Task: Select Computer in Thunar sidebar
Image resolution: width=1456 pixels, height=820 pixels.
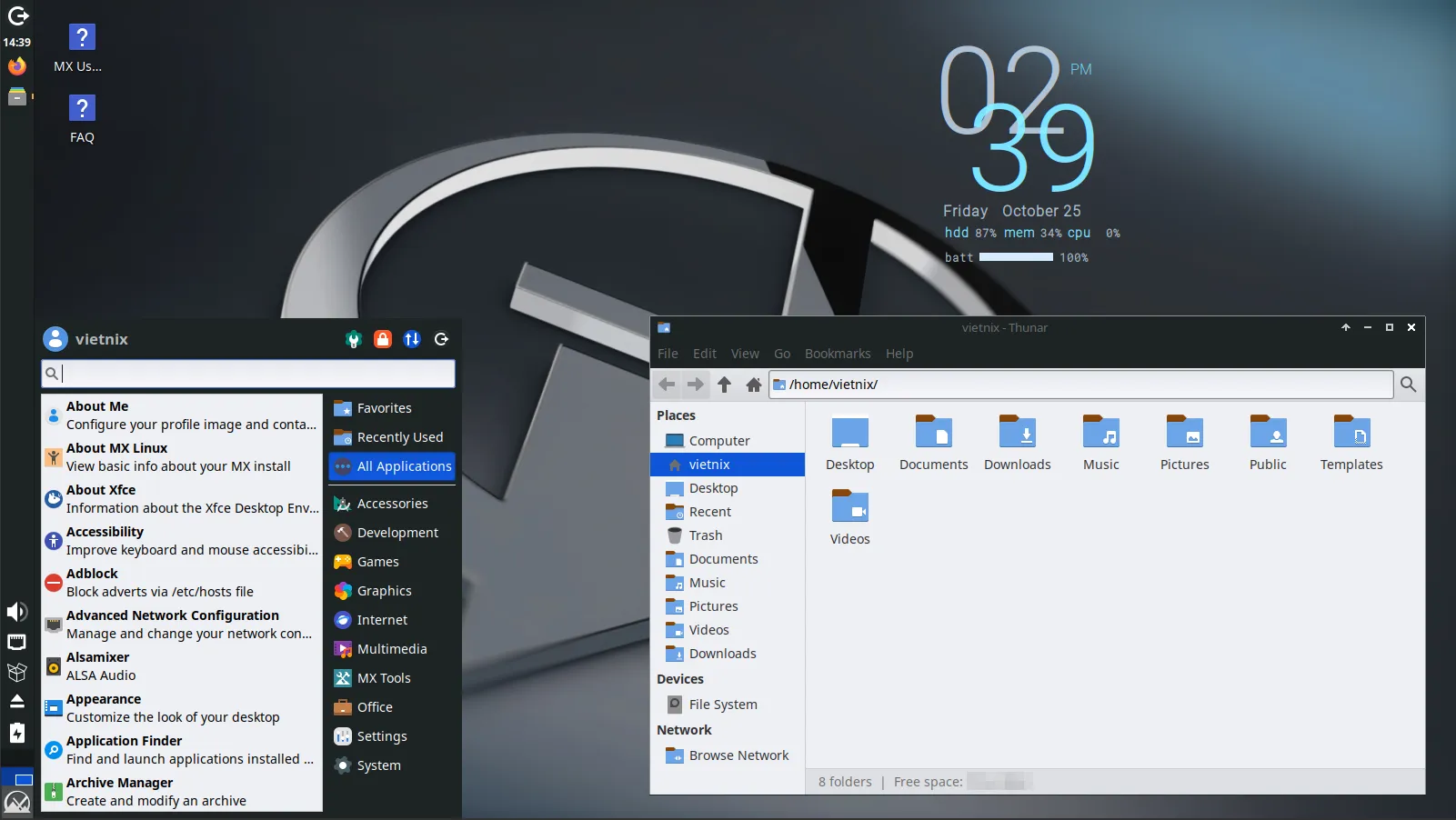Action: [728, 441]
